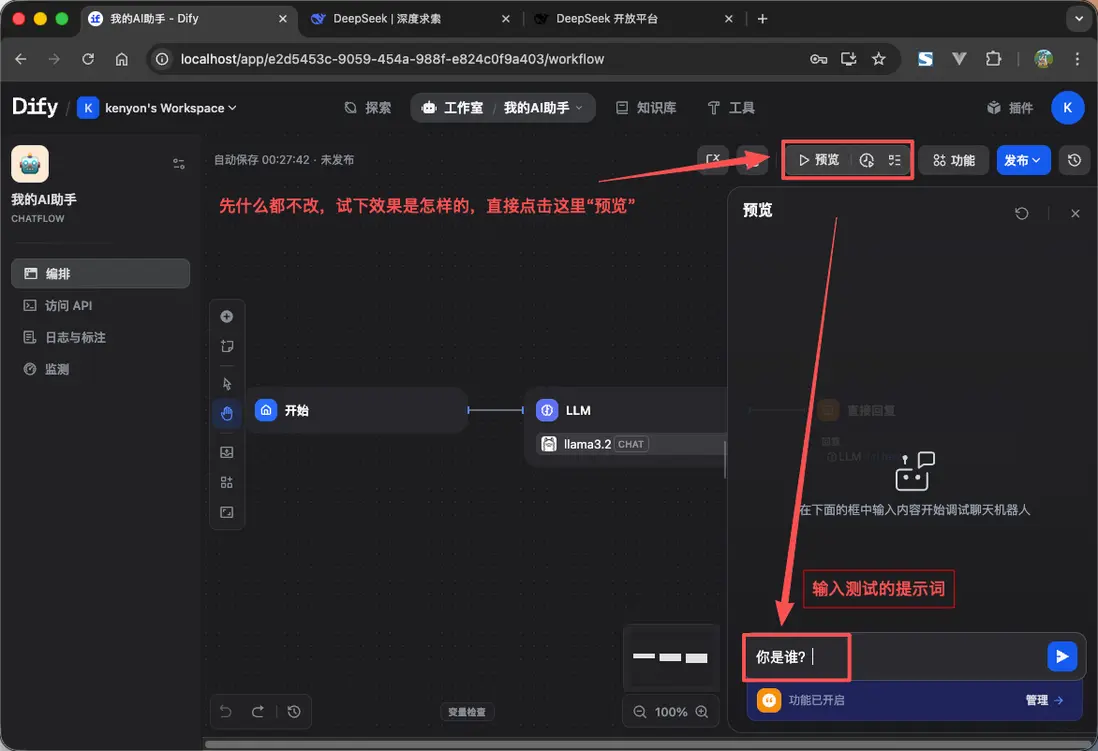Click the refresh icon in the preview panel
1098x751 pixels.
pos(1021,213)
